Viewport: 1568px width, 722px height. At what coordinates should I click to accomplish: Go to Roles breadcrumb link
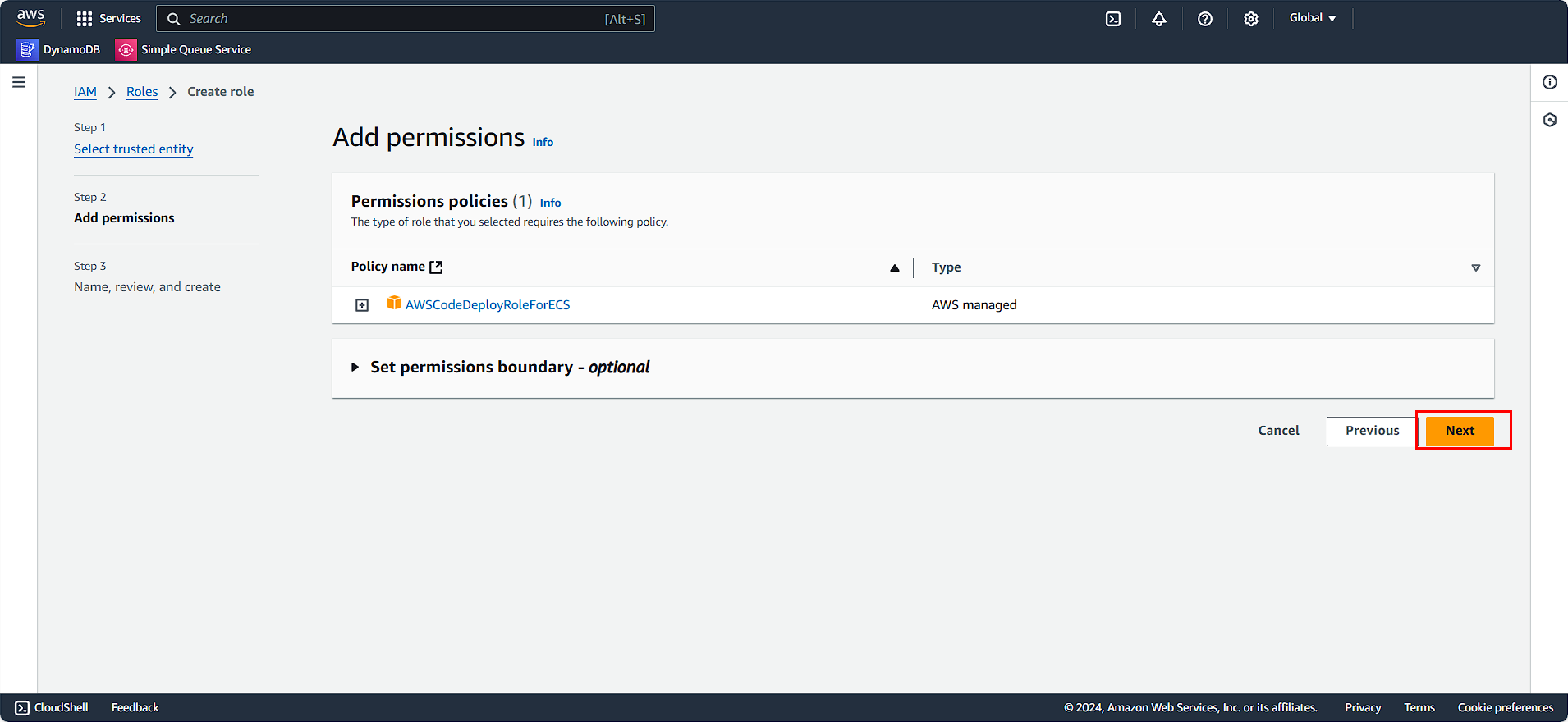(x=142, y=92)
